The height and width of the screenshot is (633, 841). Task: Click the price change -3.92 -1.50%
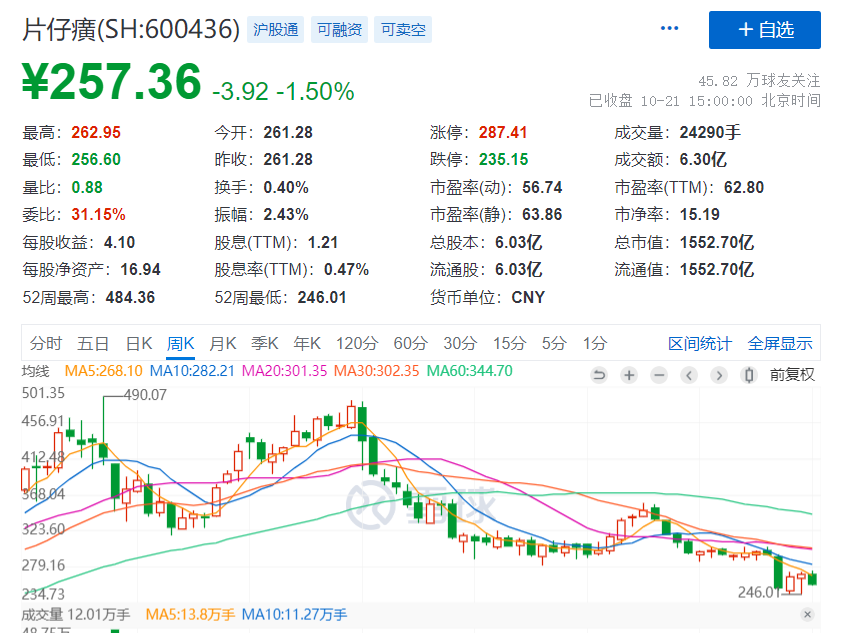[x=283, y=91]
